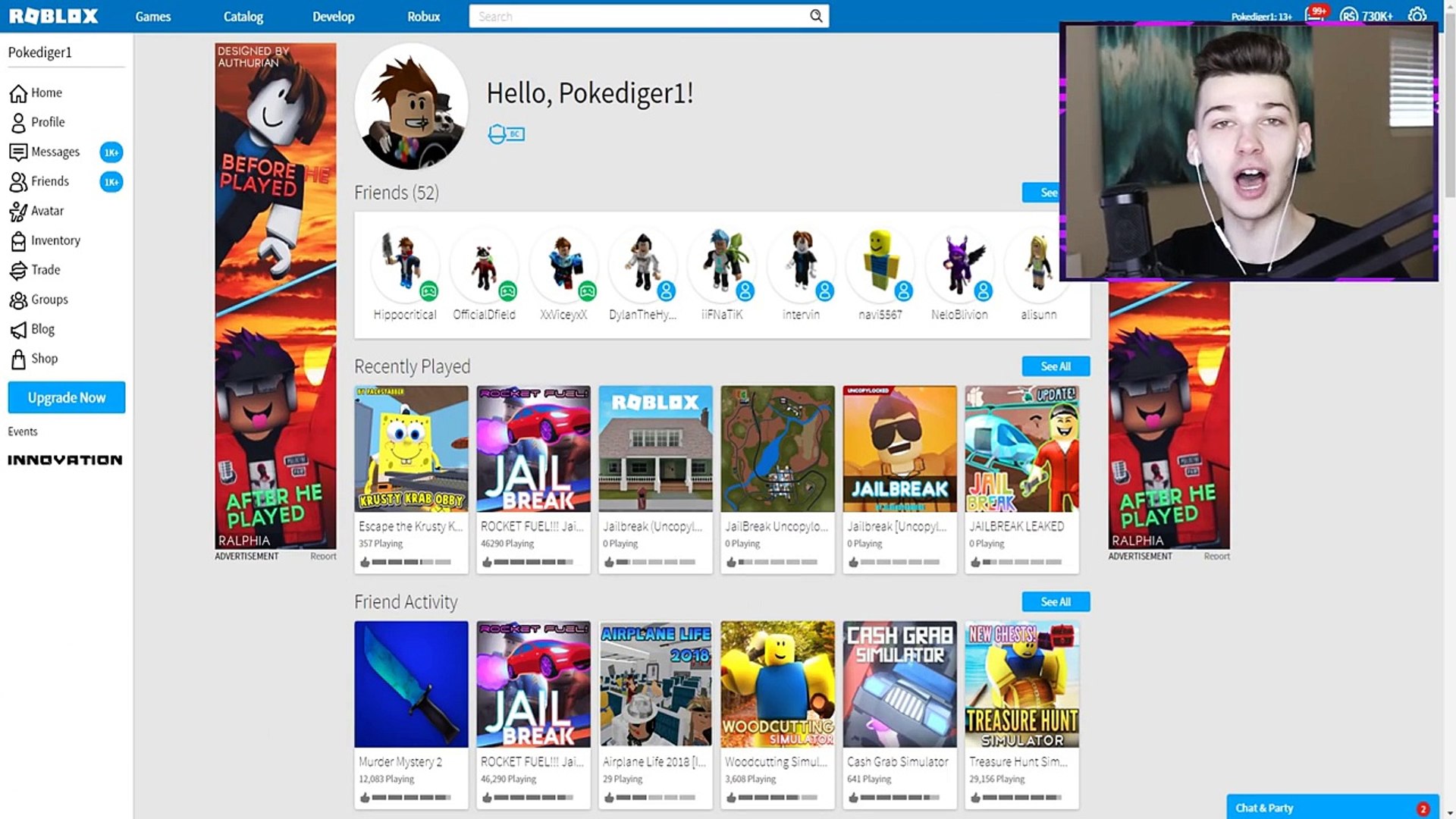Click the Home icon in sidebar
This screenshot has height=819, width=1456.
(18, 93)
